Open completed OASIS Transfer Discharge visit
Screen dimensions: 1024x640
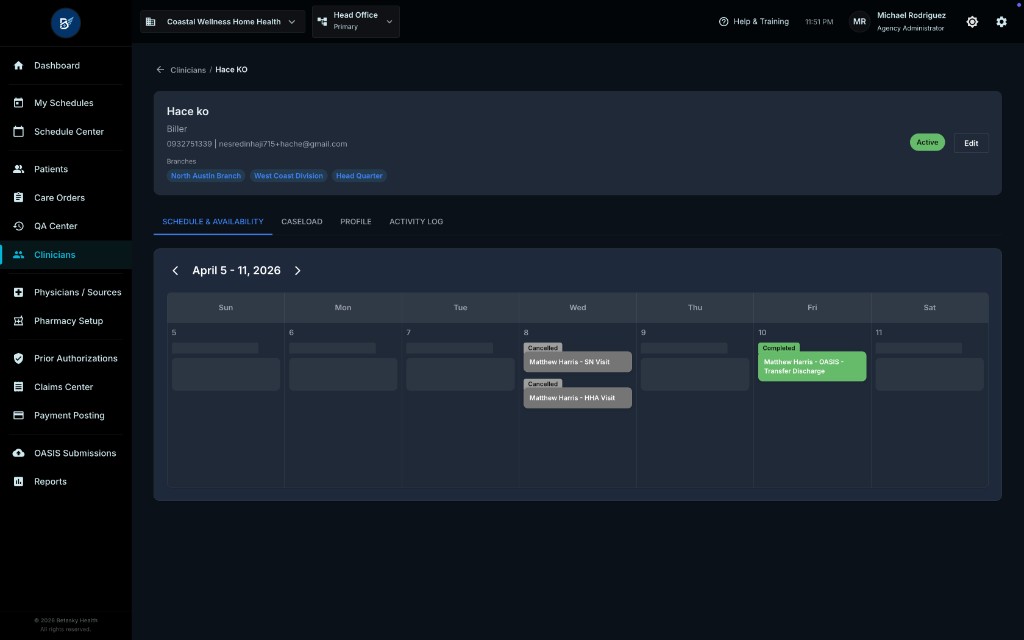[812, 366]
